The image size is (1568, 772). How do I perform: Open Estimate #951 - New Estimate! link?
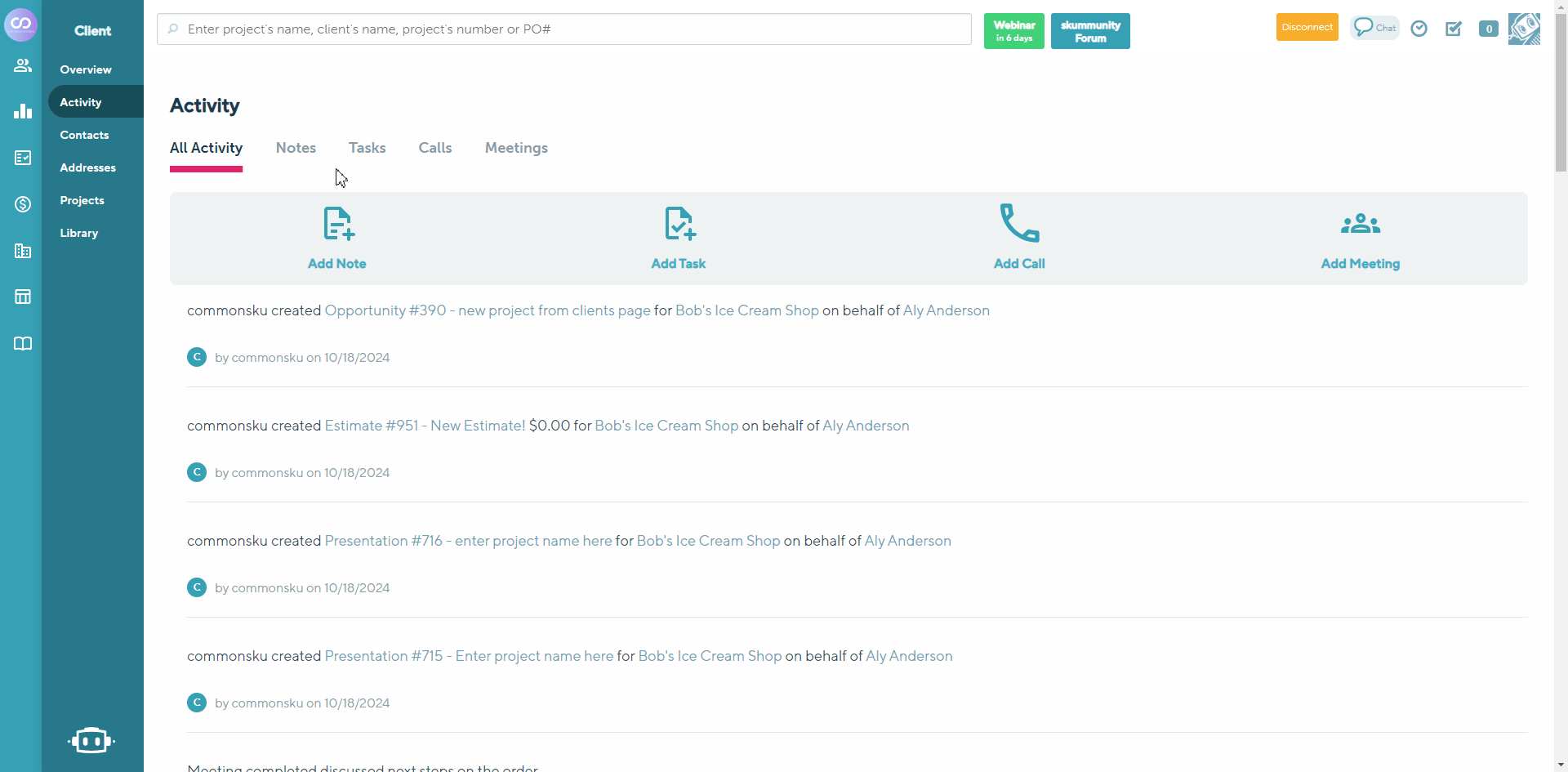pos(424,425)
